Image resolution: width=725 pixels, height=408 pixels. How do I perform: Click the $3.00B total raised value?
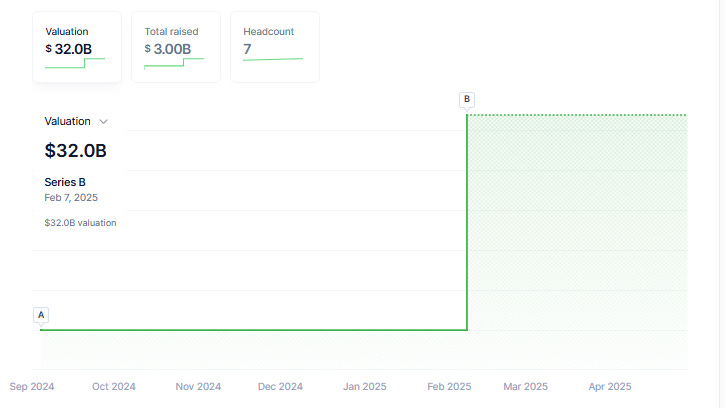tap(168, 49)
